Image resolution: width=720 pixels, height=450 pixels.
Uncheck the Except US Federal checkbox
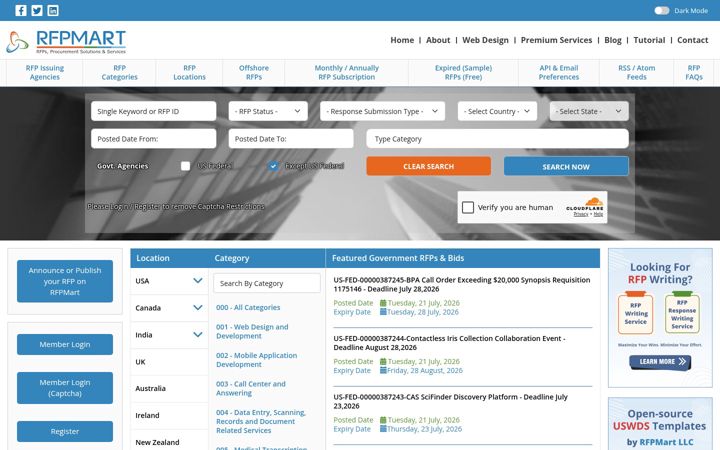pos(273,166)
